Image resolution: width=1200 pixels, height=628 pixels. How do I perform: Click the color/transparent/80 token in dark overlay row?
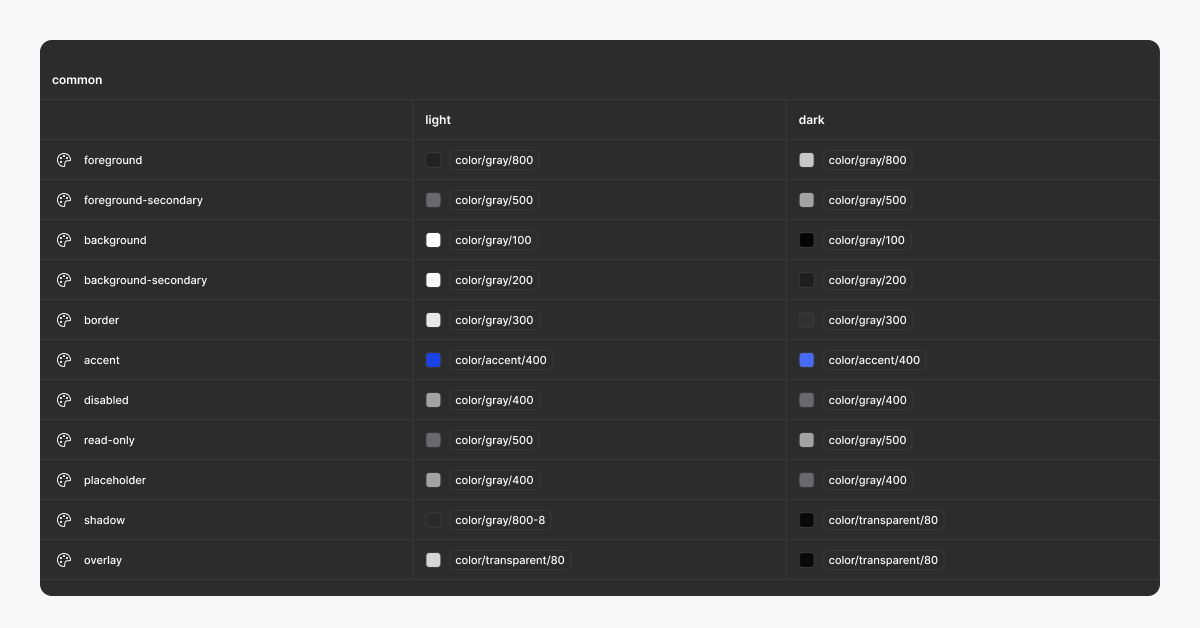883,560
